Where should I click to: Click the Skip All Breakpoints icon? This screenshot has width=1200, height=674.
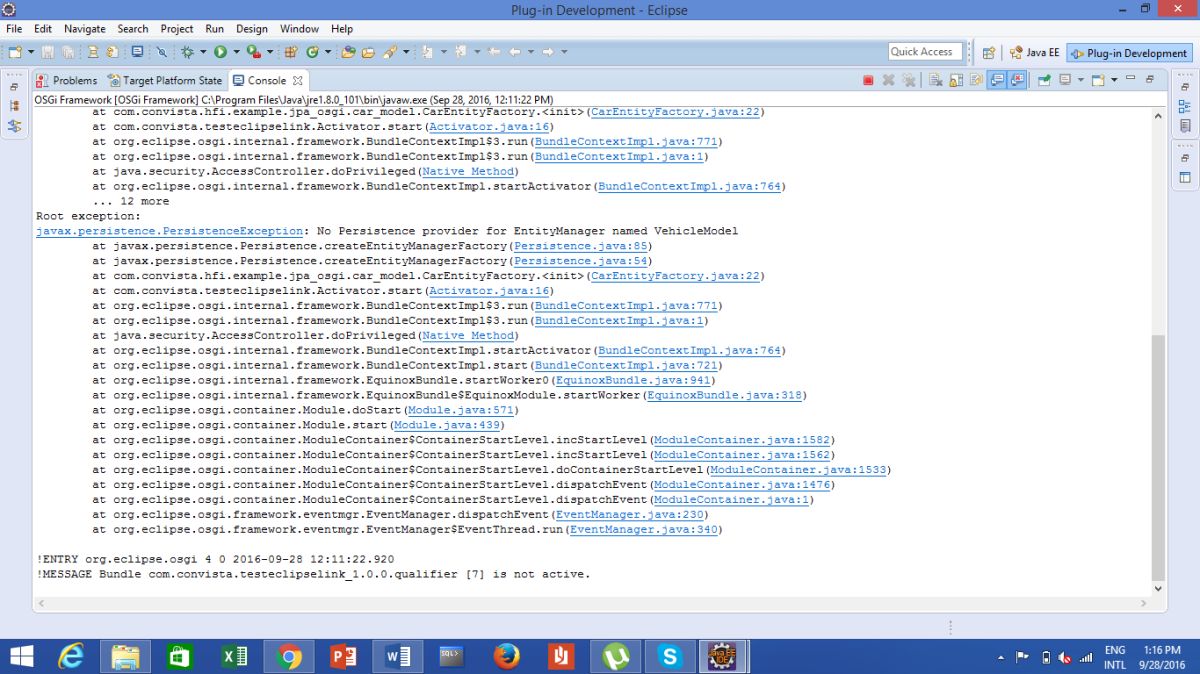tap(160, 51)
